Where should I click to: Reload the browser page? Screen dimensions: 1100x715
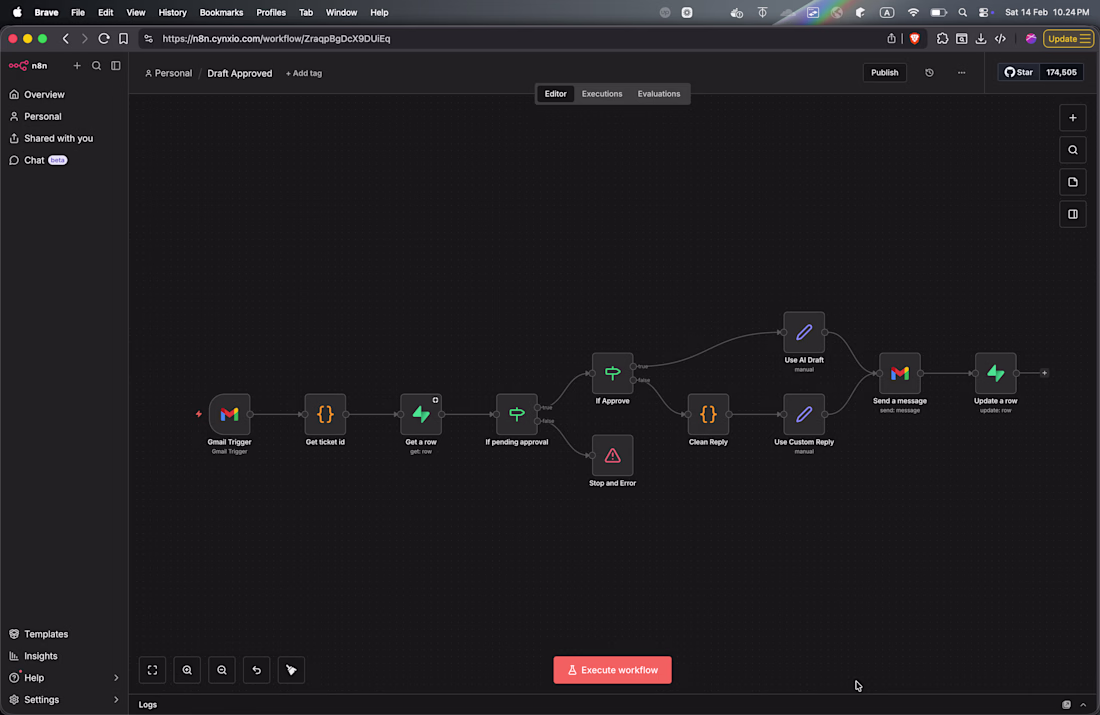tap(104, 39)
